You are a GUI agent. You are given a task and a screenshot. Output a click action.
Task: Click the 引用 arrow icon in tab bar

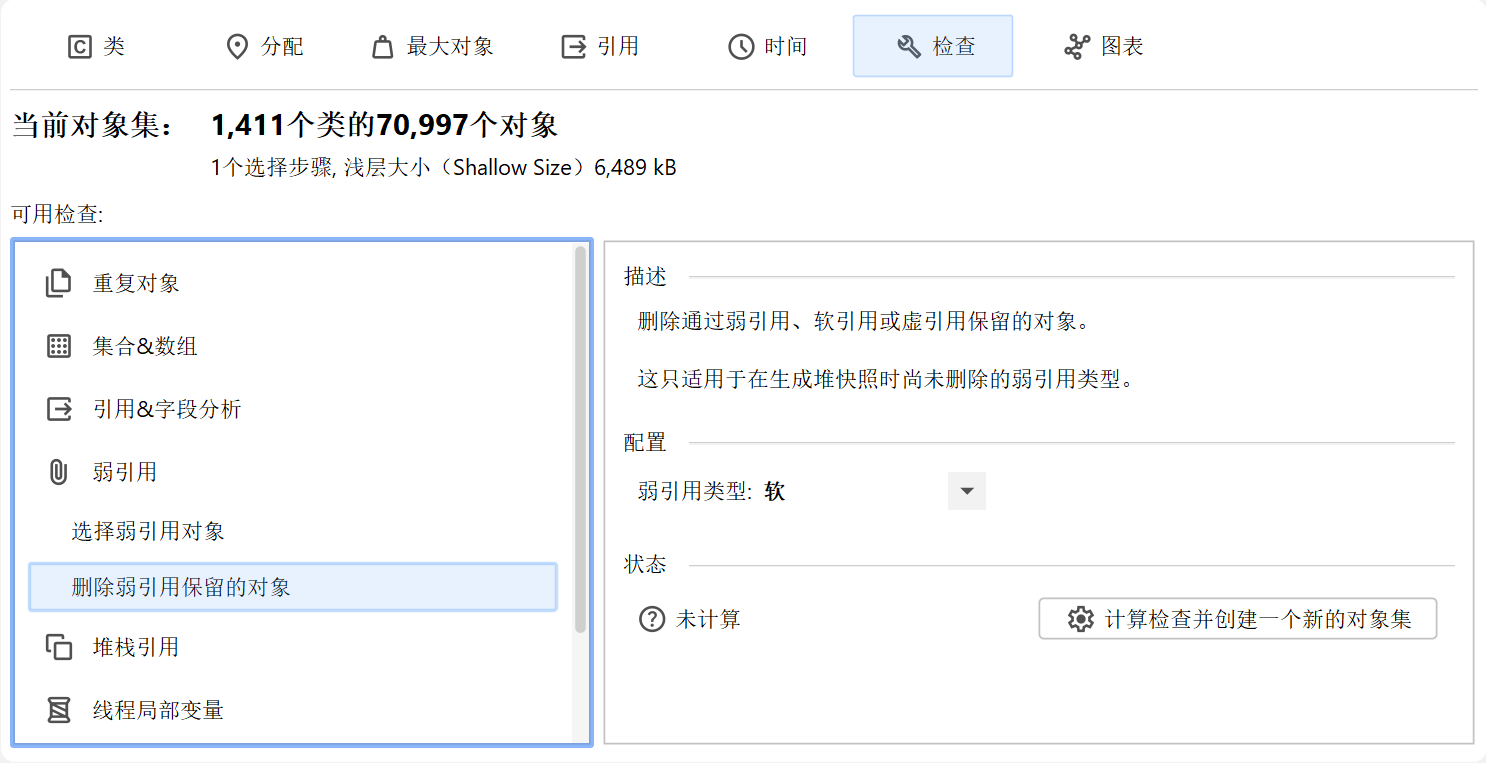(573, 47)
